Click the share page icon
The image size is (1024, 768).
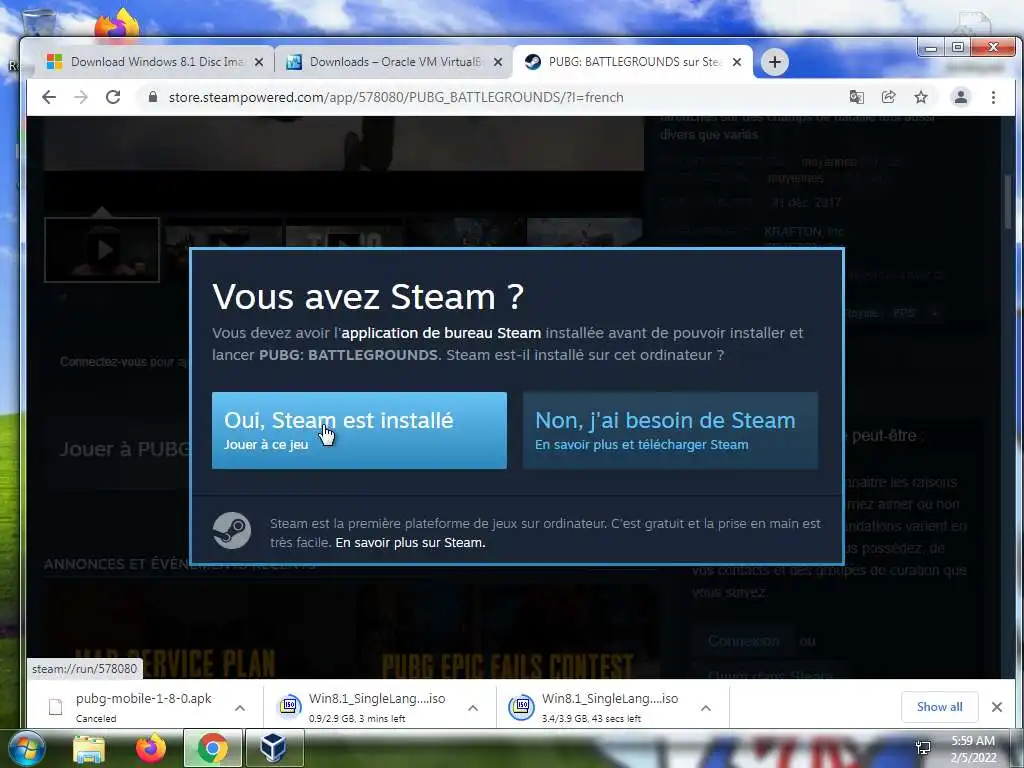pyautogui.click(x=888, y=97)
